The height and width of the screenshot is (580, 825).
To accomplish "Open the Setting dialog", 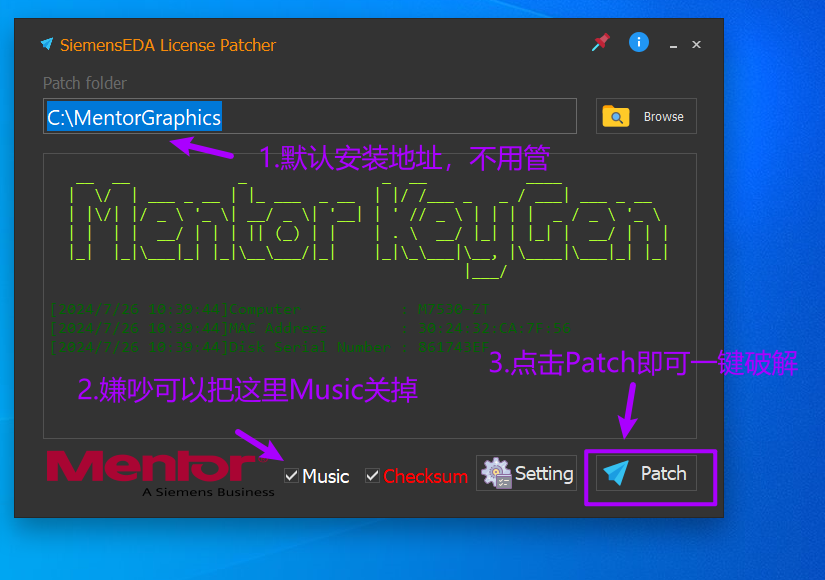I will click(x=526, y=473).
